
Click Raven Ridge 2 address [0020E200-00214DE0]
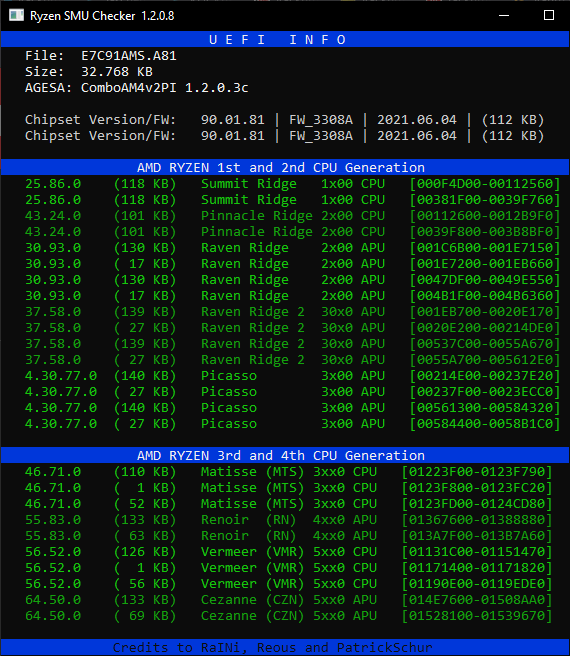coord(485,328)
